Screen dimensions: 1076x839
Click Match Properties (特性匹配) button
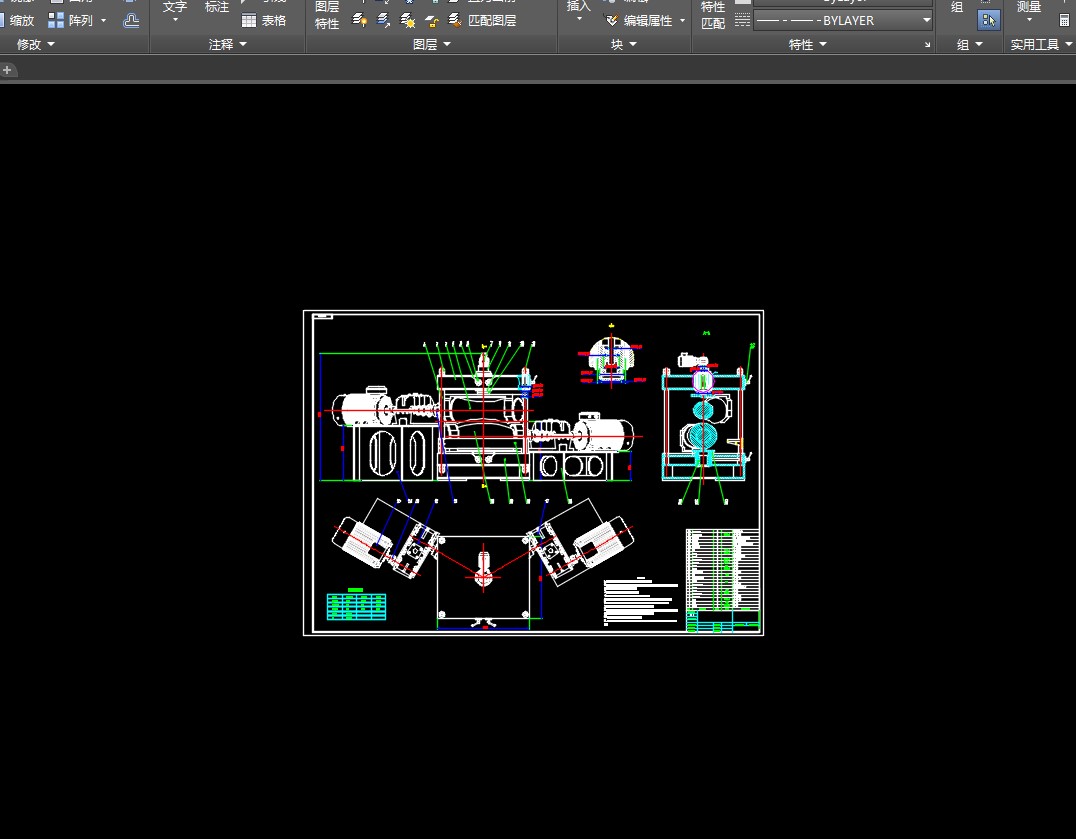[x=713, y=15]
